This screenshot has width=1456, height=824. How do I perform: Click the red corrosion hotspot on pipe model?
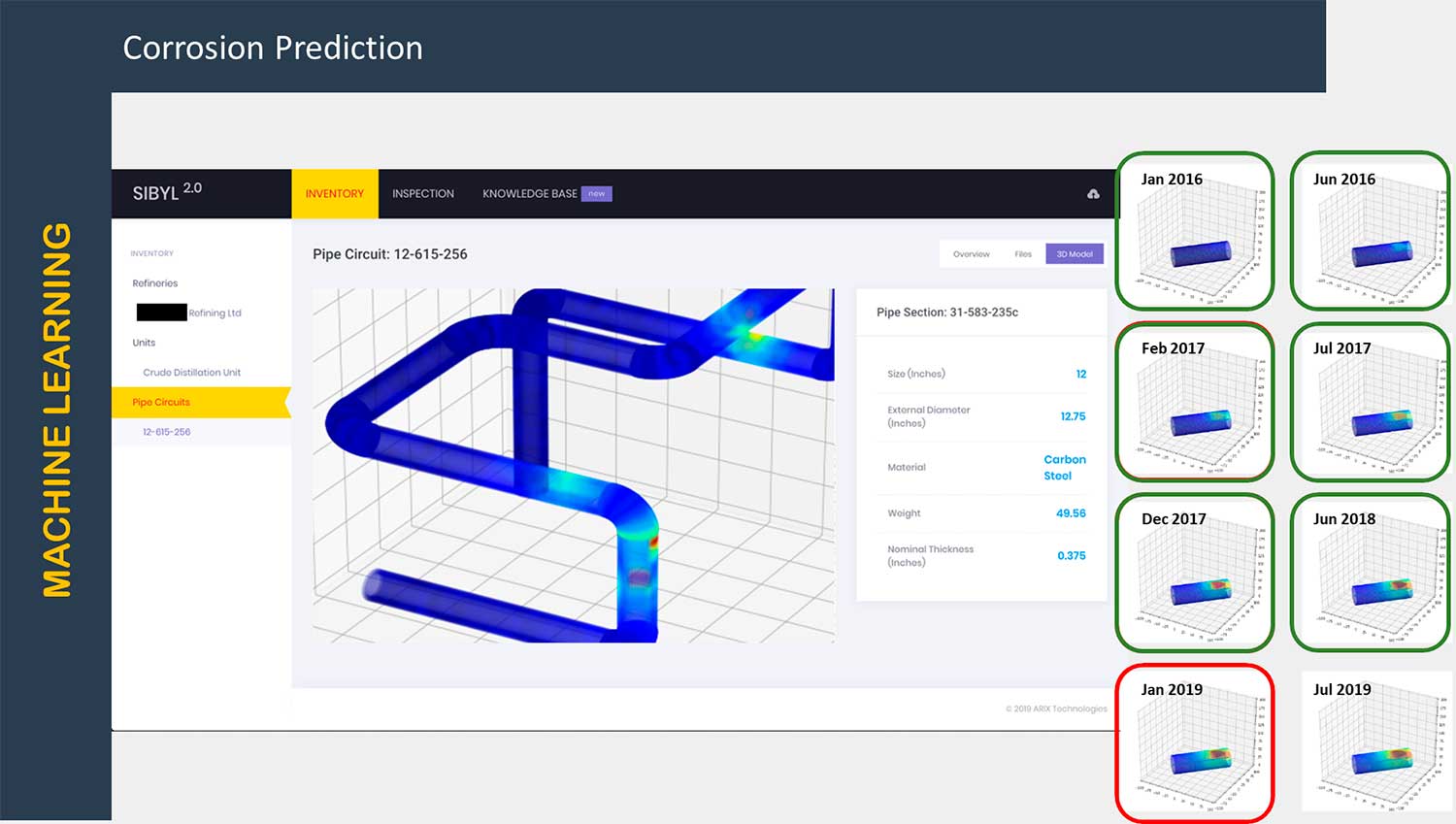(639, 577)
